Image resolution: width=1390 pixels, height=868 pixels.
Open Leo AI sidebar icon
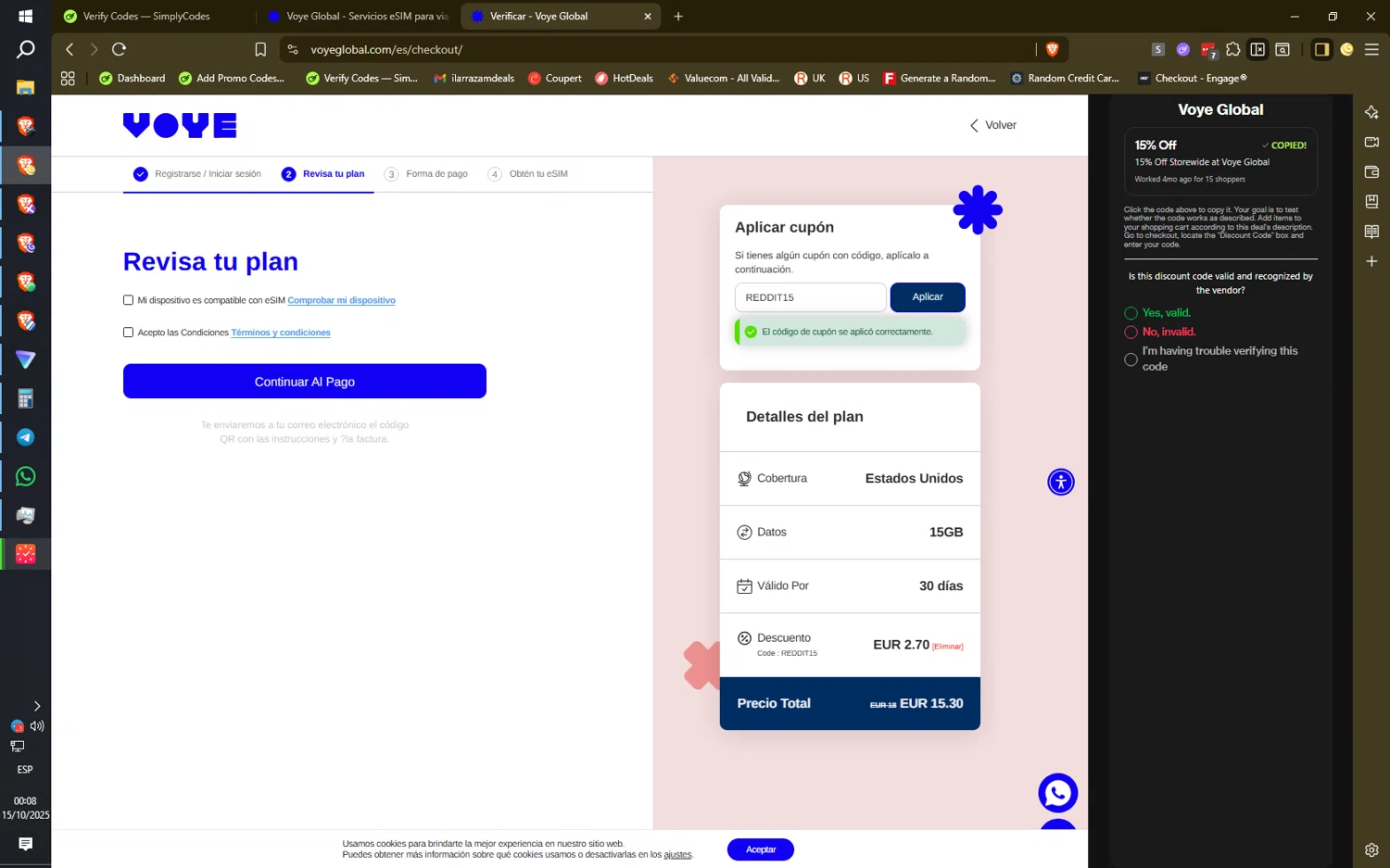(x=1371, y=112)
